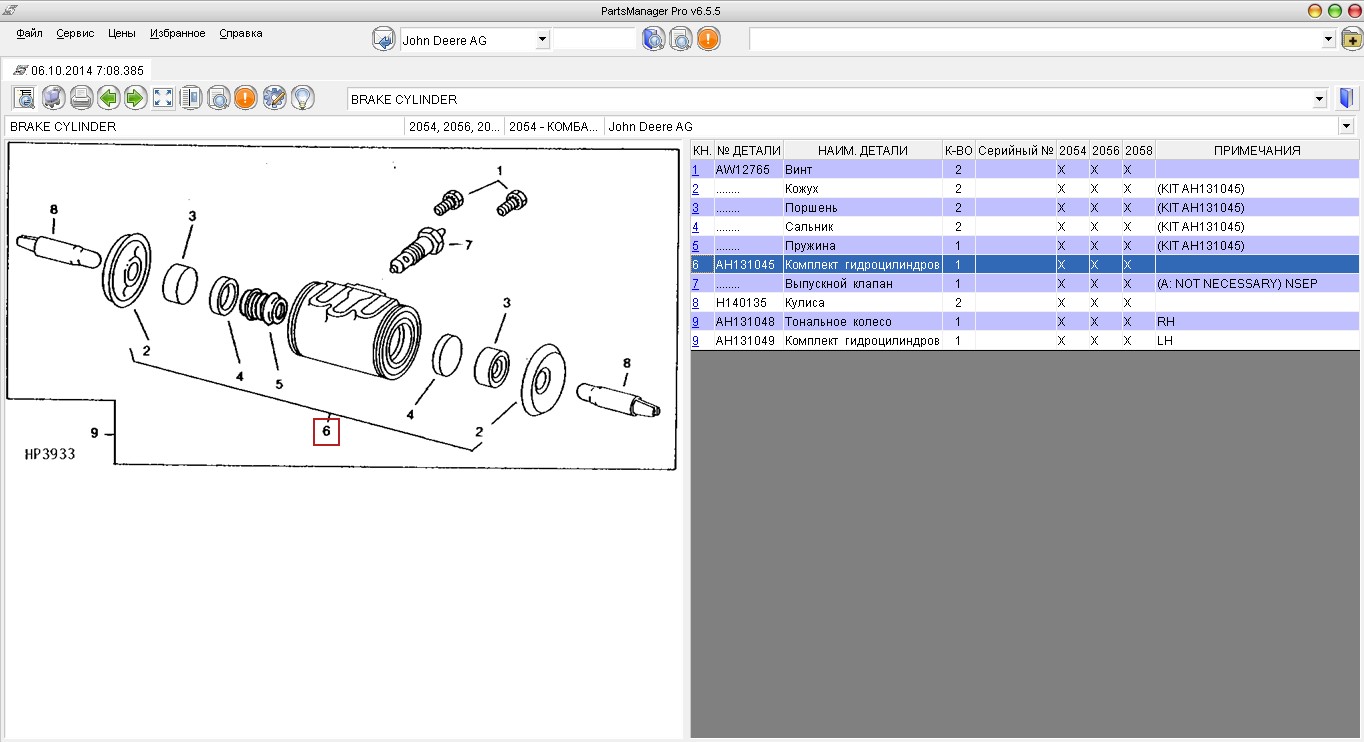The height and width of the screenshot is (742, 1364).
Task: Click the blue book icon beside section dropdown
Action: (1347, 98)
